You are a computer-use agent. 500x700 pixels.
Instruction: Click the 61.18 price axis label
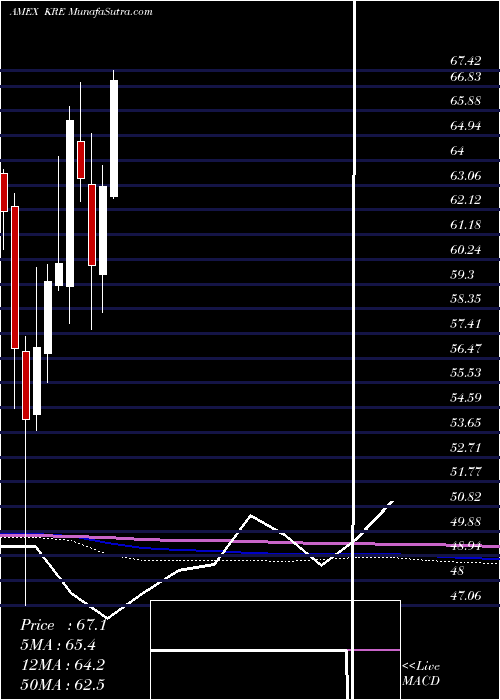(464, 225)
